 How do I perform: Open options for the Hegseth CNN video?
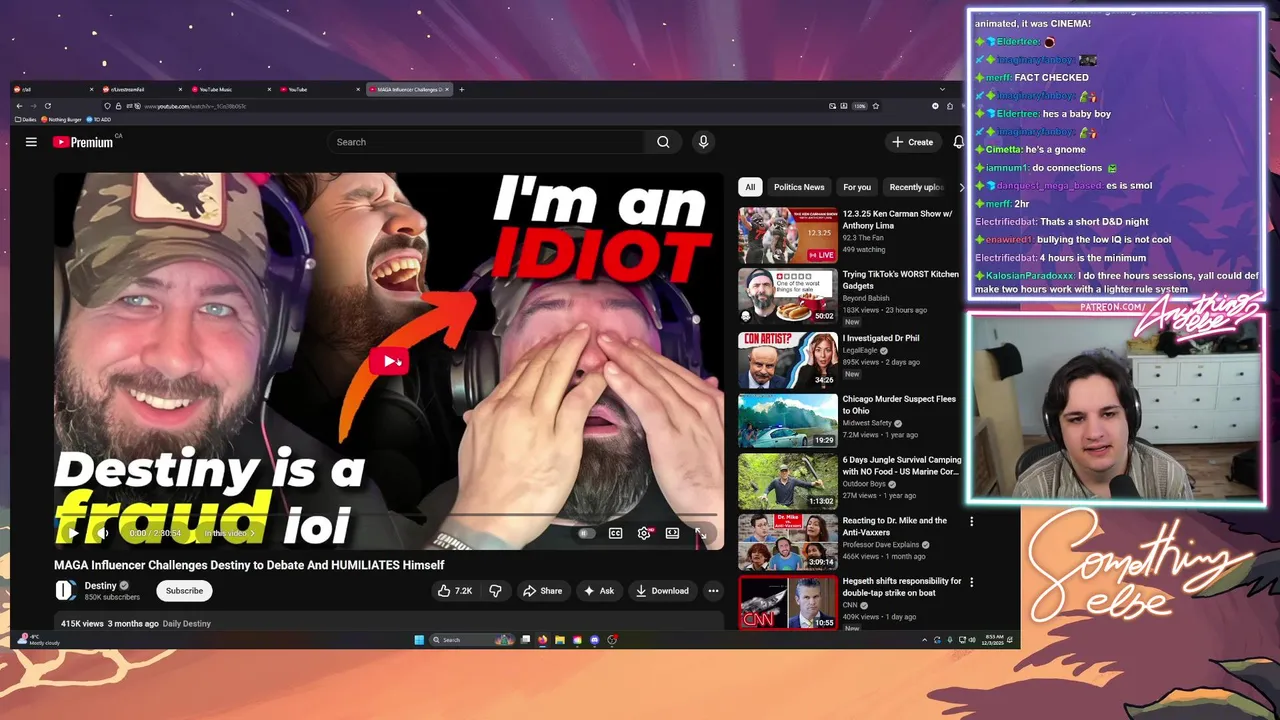[x=971, y=582]
